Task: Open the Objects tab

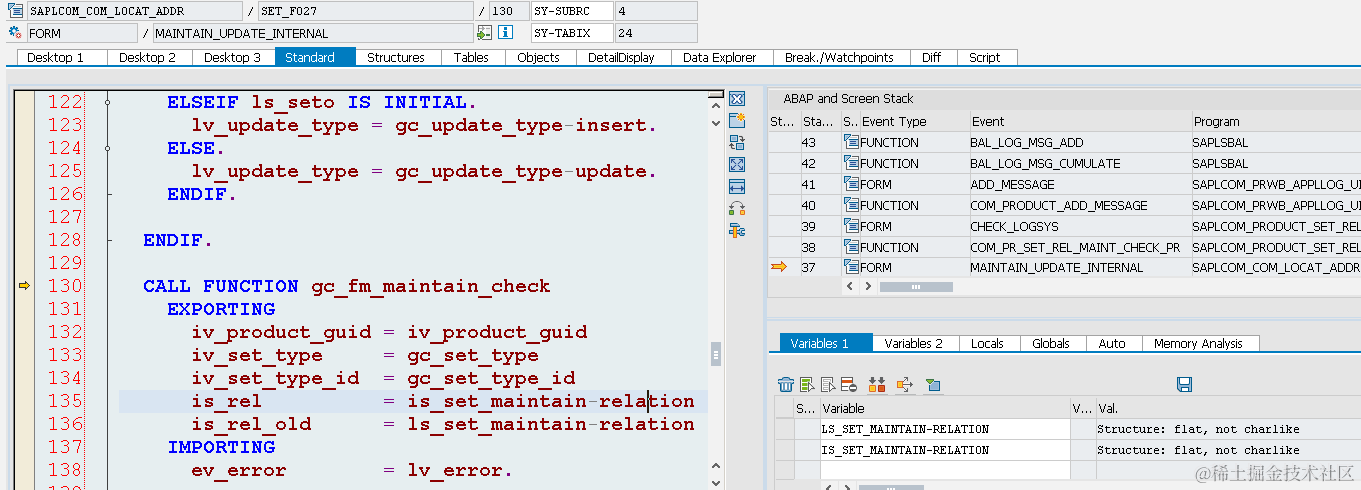Action: click(538, 57)
